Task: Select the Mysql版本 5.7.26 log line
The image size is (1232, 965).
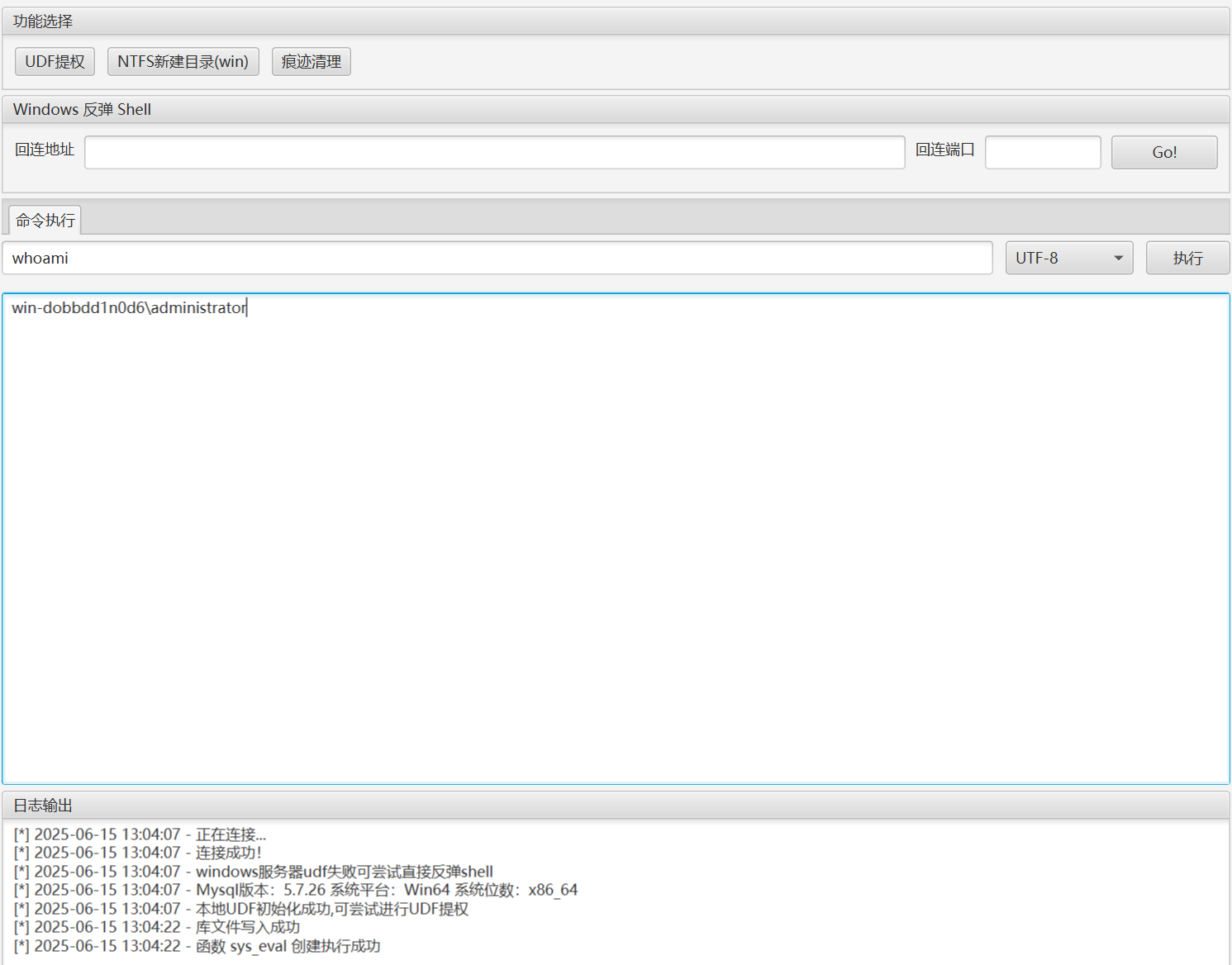Action: (295, 890)
